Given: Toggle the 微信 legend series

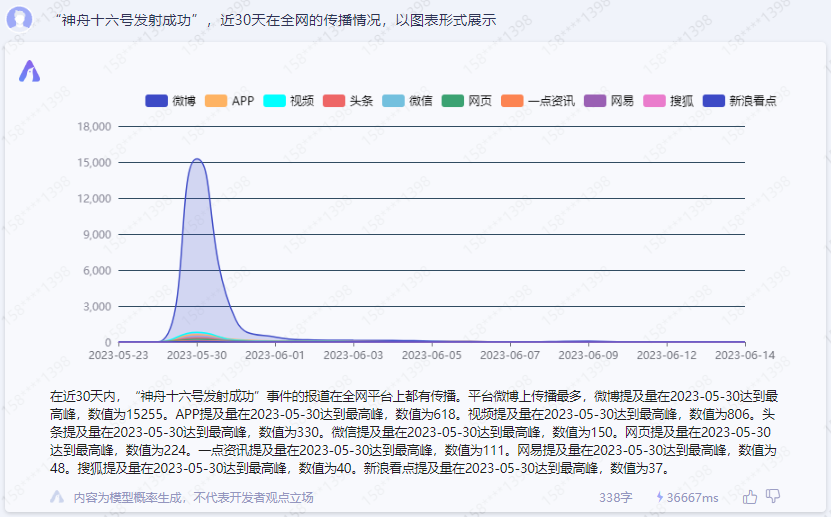Looking at the screenshot, I should tap(408, 101).
